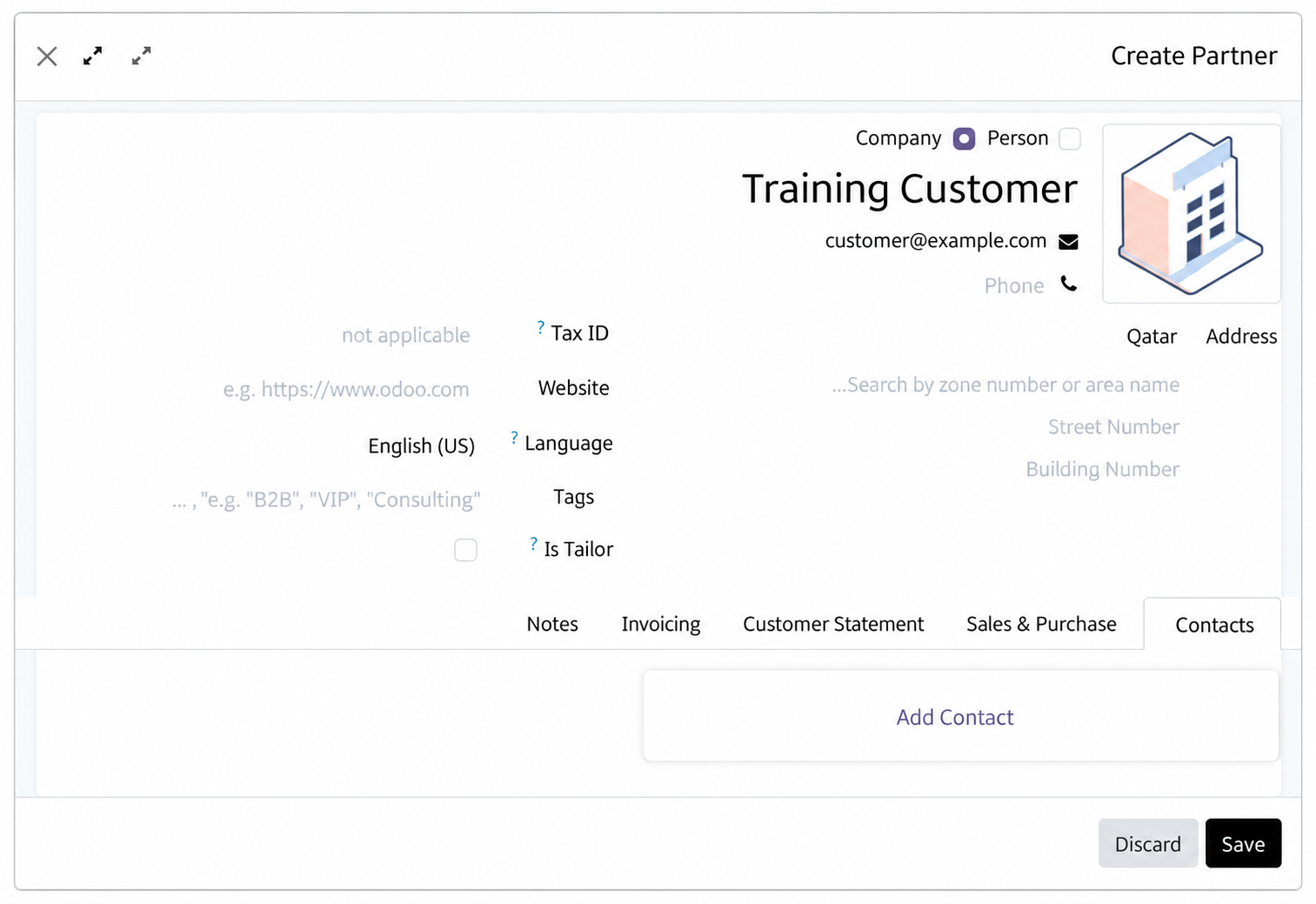Click the Tax ID help question mark

pos(540,327)
